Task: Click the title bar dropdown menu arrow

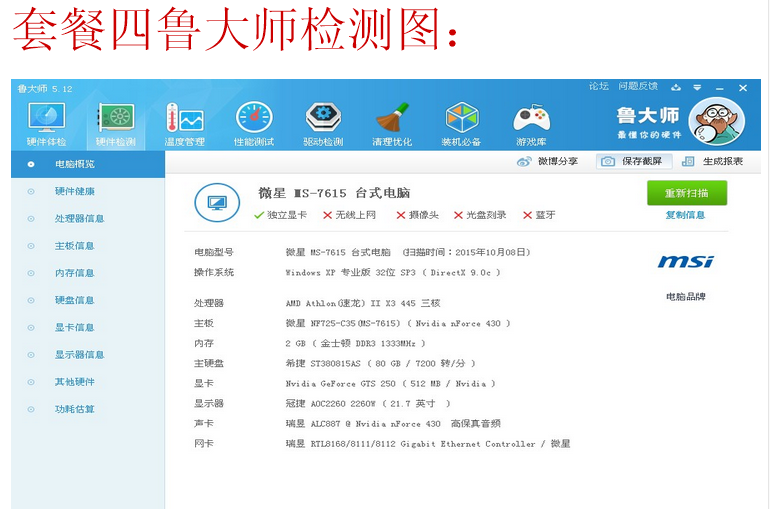Action: (697, 88)
